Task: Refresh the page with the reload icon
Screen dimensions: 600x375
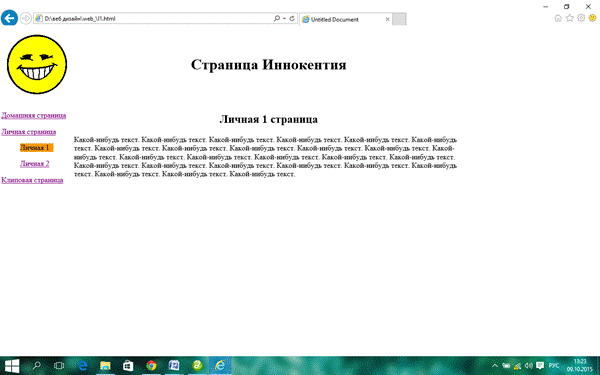Action: [x=292, y=18]
